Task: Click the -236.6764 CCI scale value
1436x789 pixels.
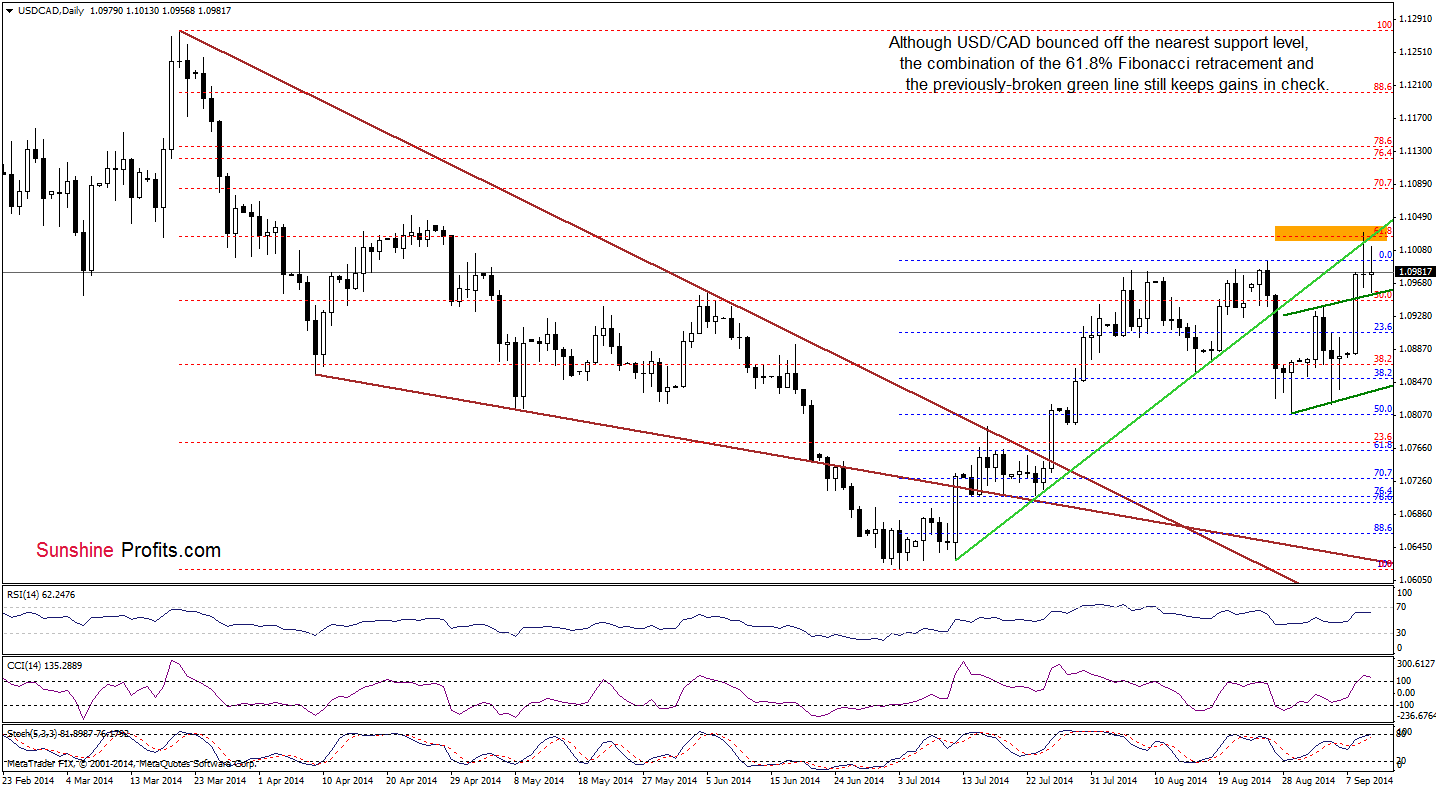Action: pos(1415,716)
